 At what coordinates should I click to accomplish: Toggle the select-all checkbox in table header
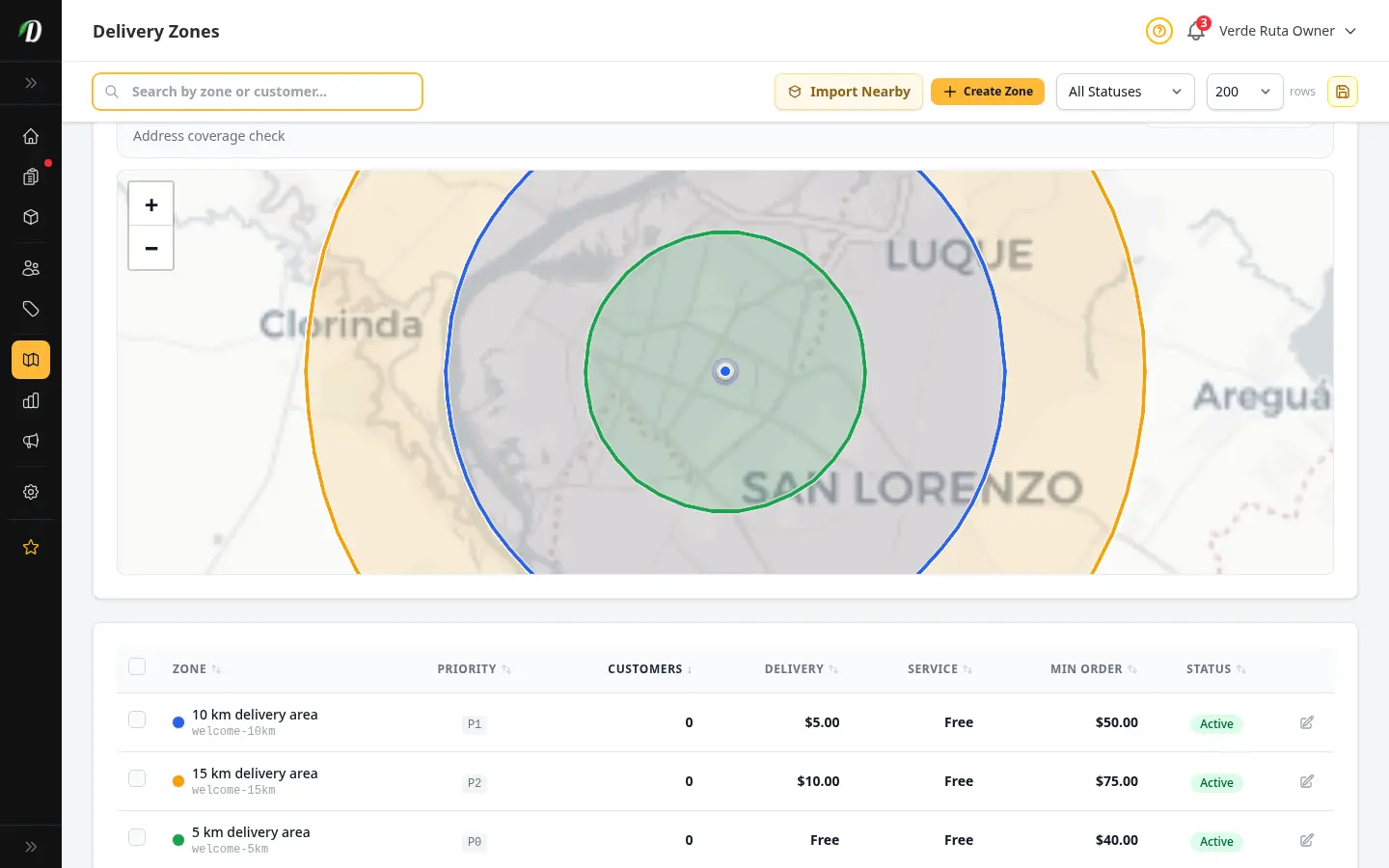pyautogui.click(x=137, y=666)
